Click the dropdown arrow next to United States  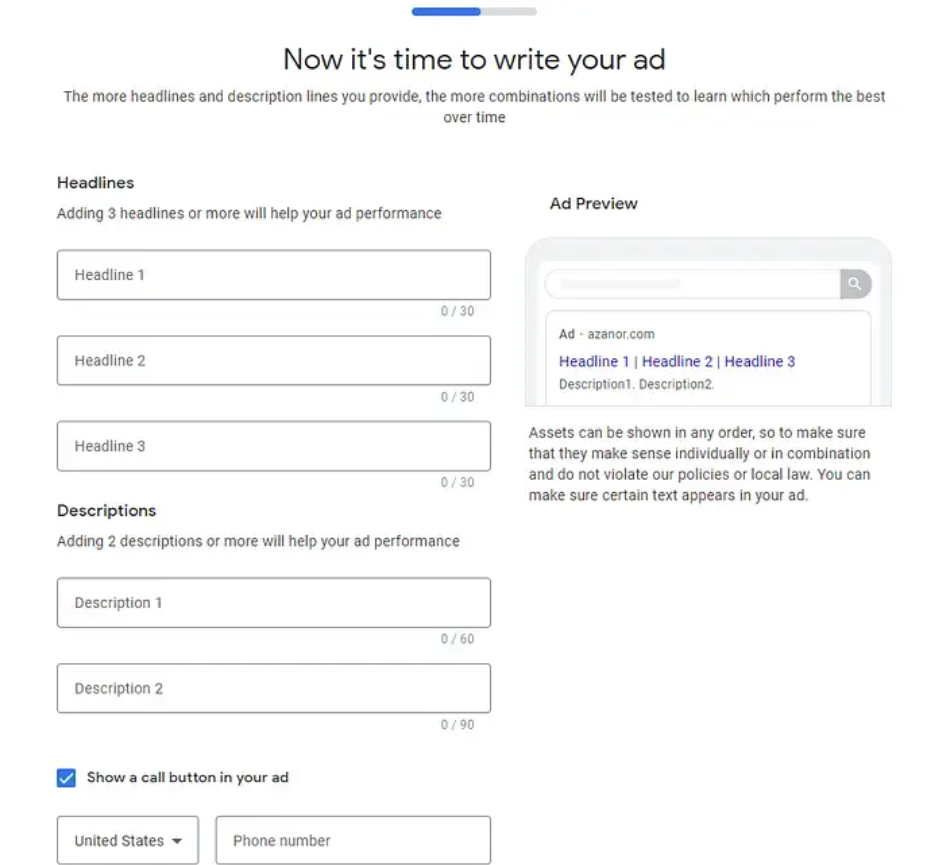(177, 841)
